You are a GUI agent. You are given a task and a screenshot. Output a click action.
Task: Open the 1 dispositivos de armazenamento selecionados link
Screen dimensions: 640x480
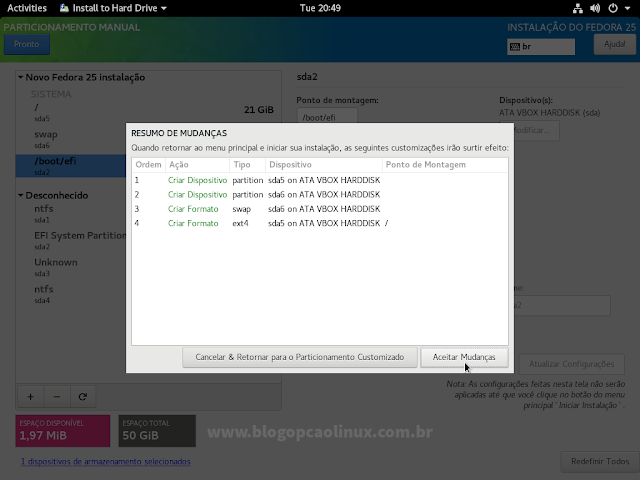tap(106, 461)
